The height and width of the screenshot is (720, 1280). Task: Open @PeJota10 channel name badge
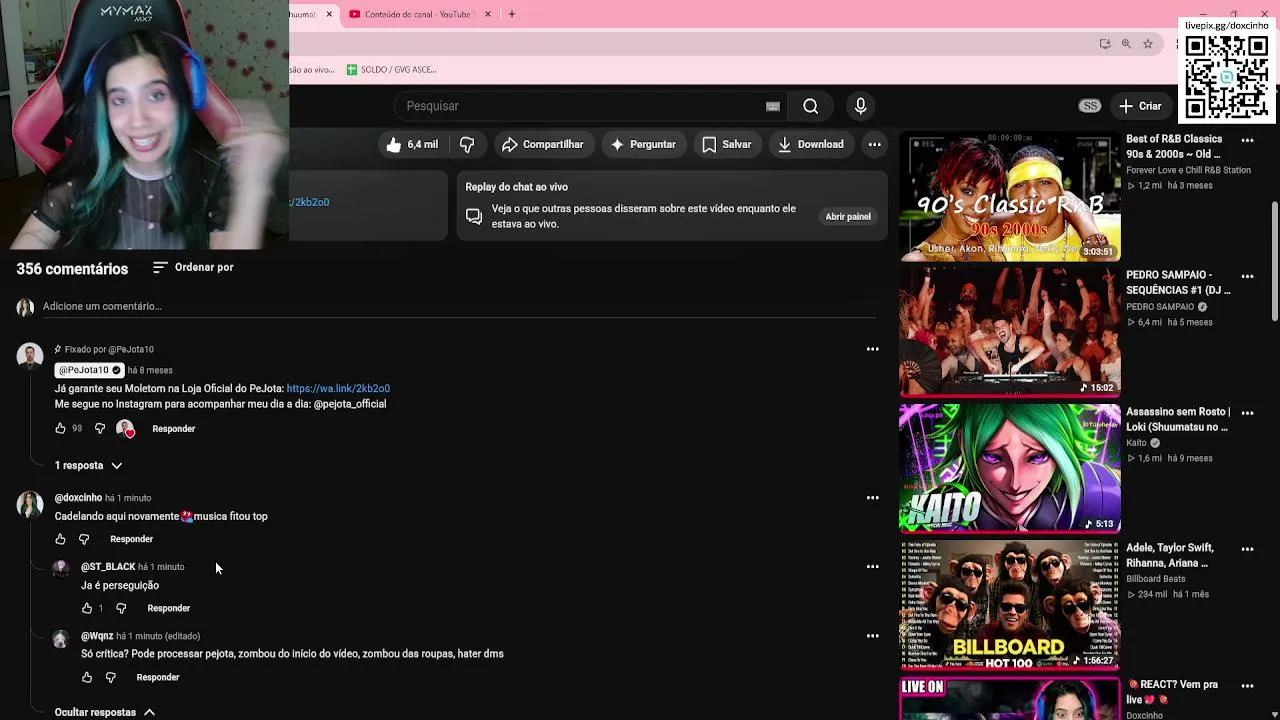pyautogui.click(x=90, y=370)
